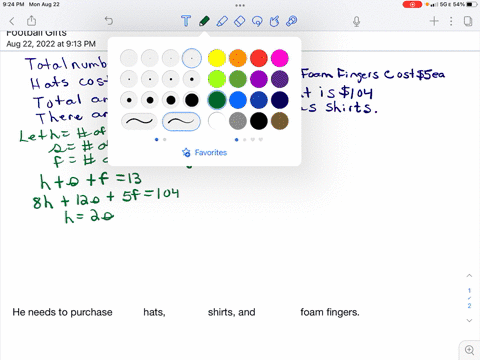Viewport: 480px width, 360px height.
Task: Jump to next page with down chevron
Action: (x=469, y=321)
